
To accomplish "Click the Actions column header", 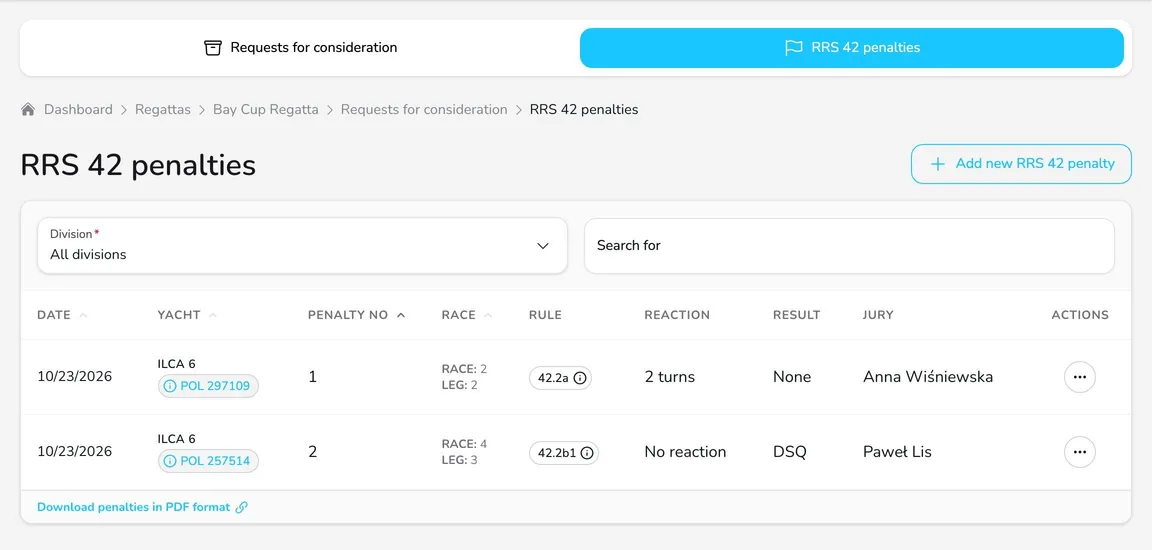I will point(1080,315).
